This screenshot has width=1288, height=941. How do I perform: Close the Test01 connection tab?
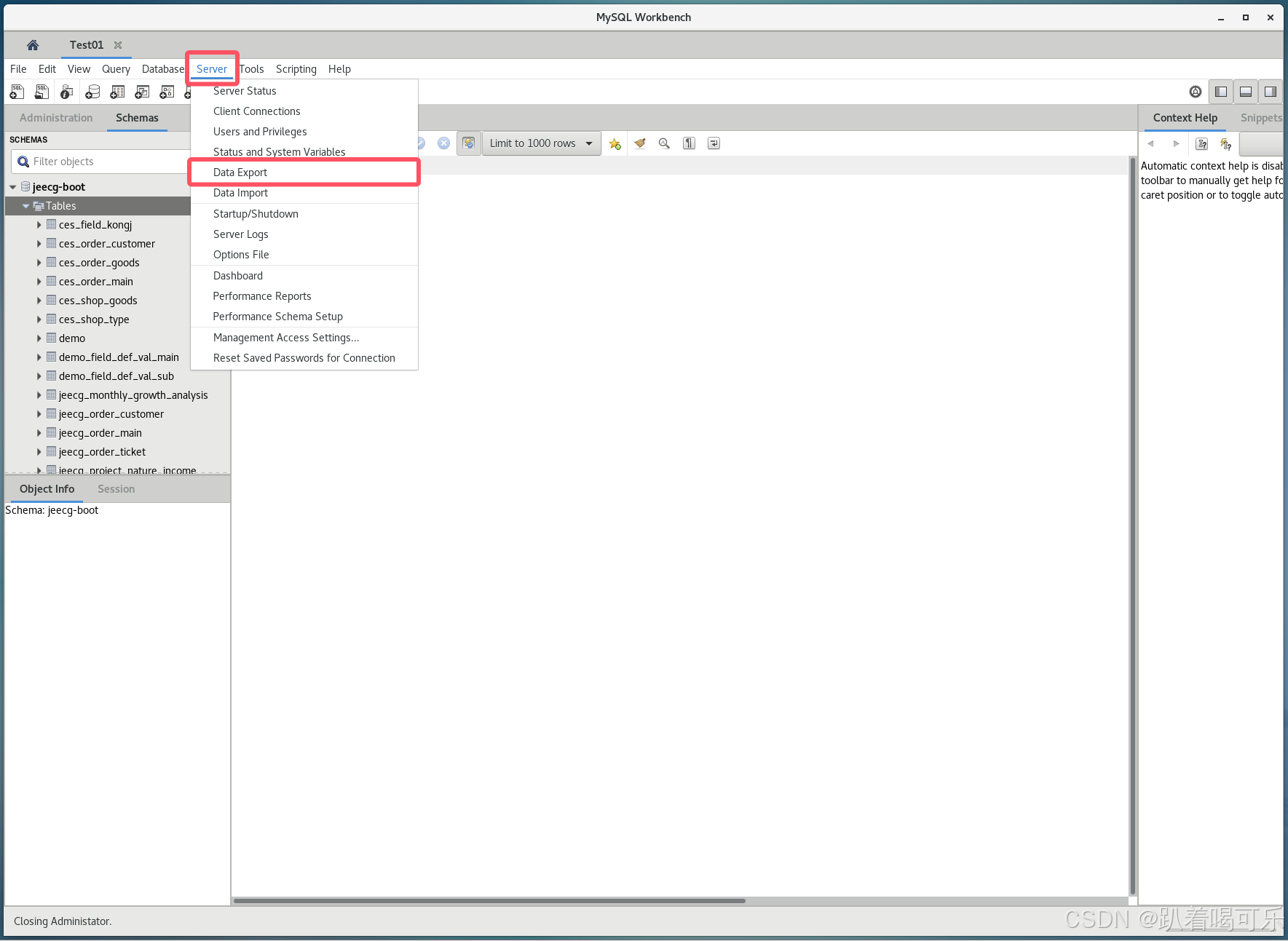tap(118, 45)
